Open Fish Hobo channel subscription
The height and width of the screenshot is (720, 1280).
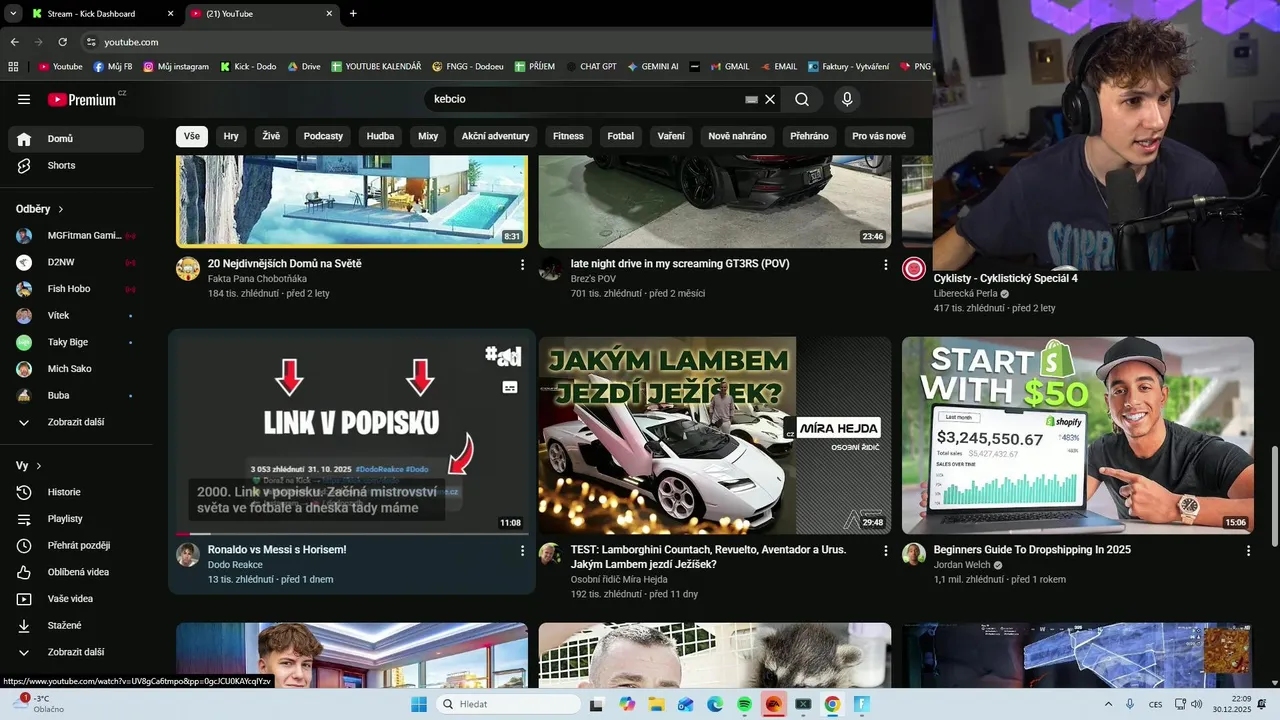[77, 289]
